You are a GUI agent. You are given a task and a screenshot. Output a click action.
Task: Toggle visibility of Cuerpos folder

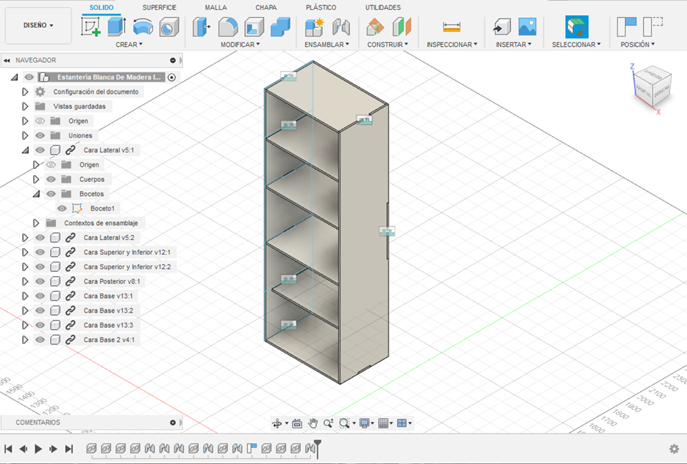[51, 179]
